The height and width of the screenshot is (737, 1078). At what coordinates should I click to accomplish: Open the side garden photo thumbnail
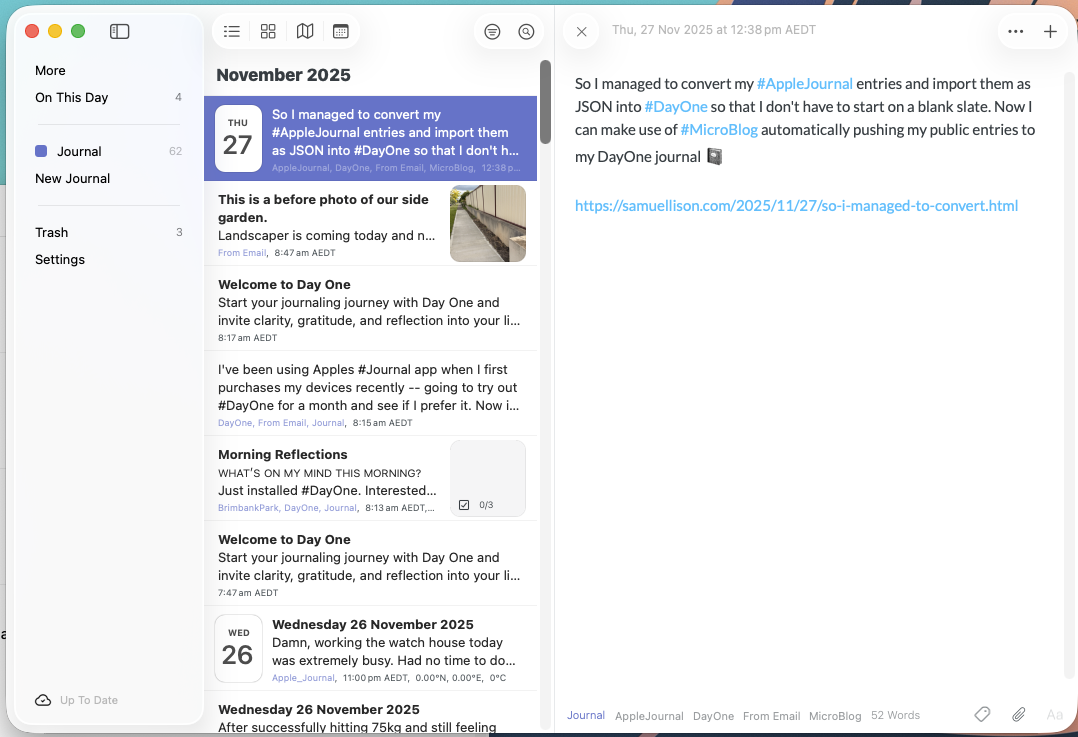(488, 223)
